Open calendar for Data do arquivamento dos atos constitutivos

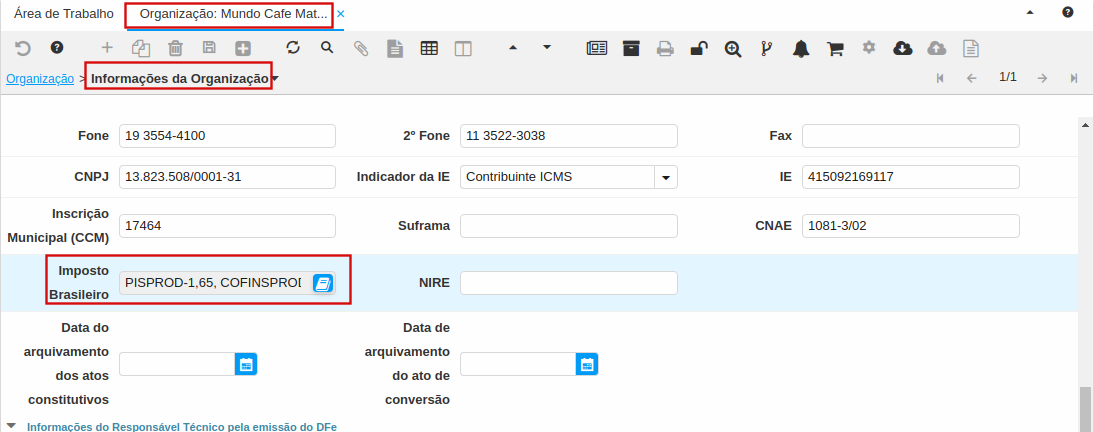[x=246, y=364]
